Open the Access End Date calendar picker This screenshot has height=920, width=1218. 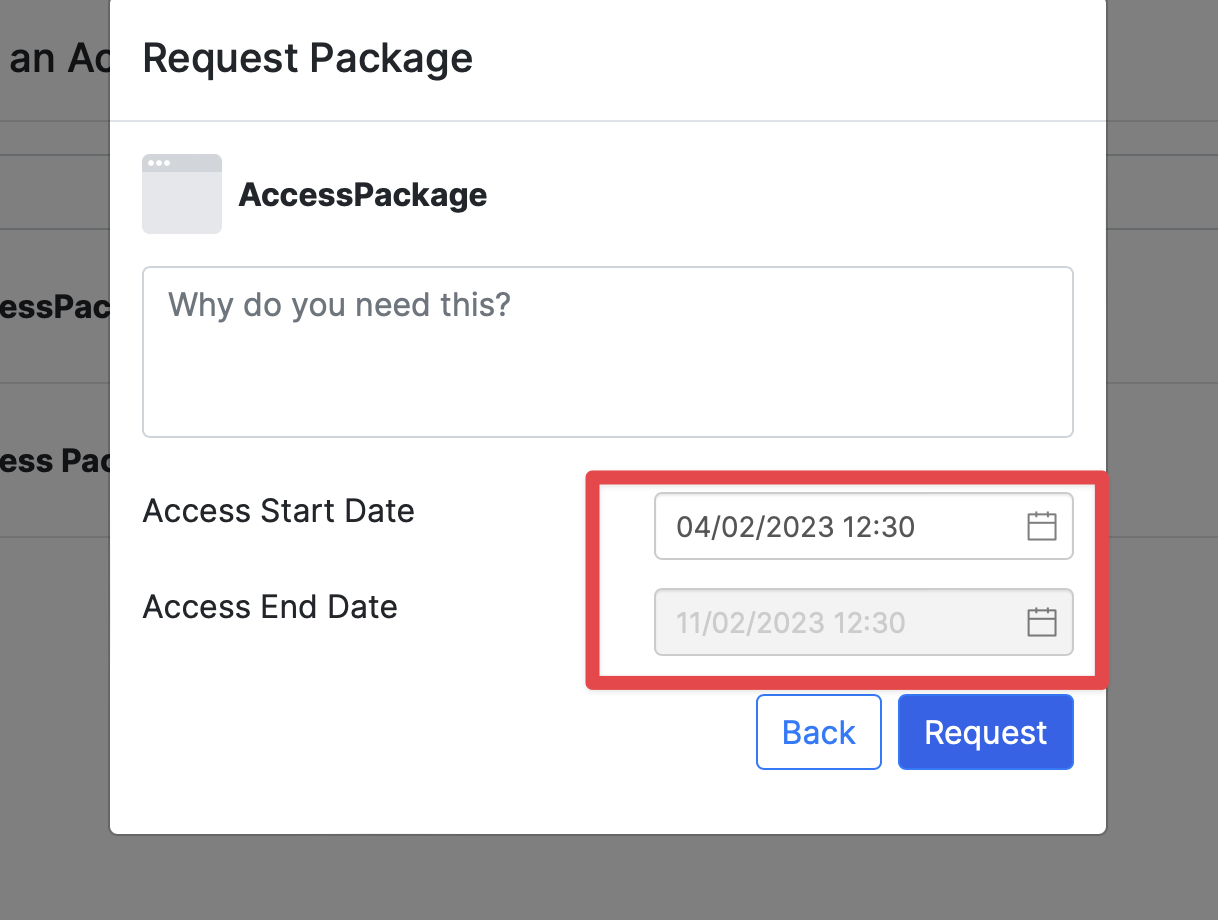[x=1042, y=622]
